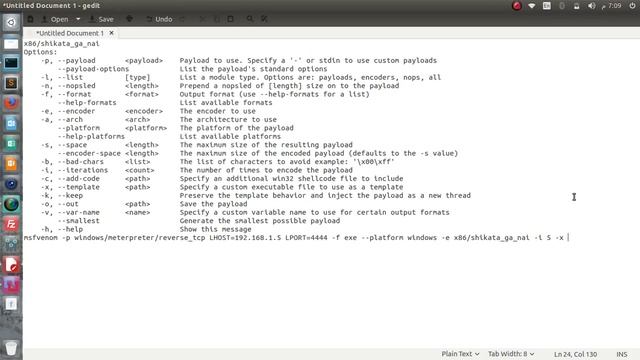Copy selection using the copy icon
This screenshot has height=360, width=640.
pos(217,19)
